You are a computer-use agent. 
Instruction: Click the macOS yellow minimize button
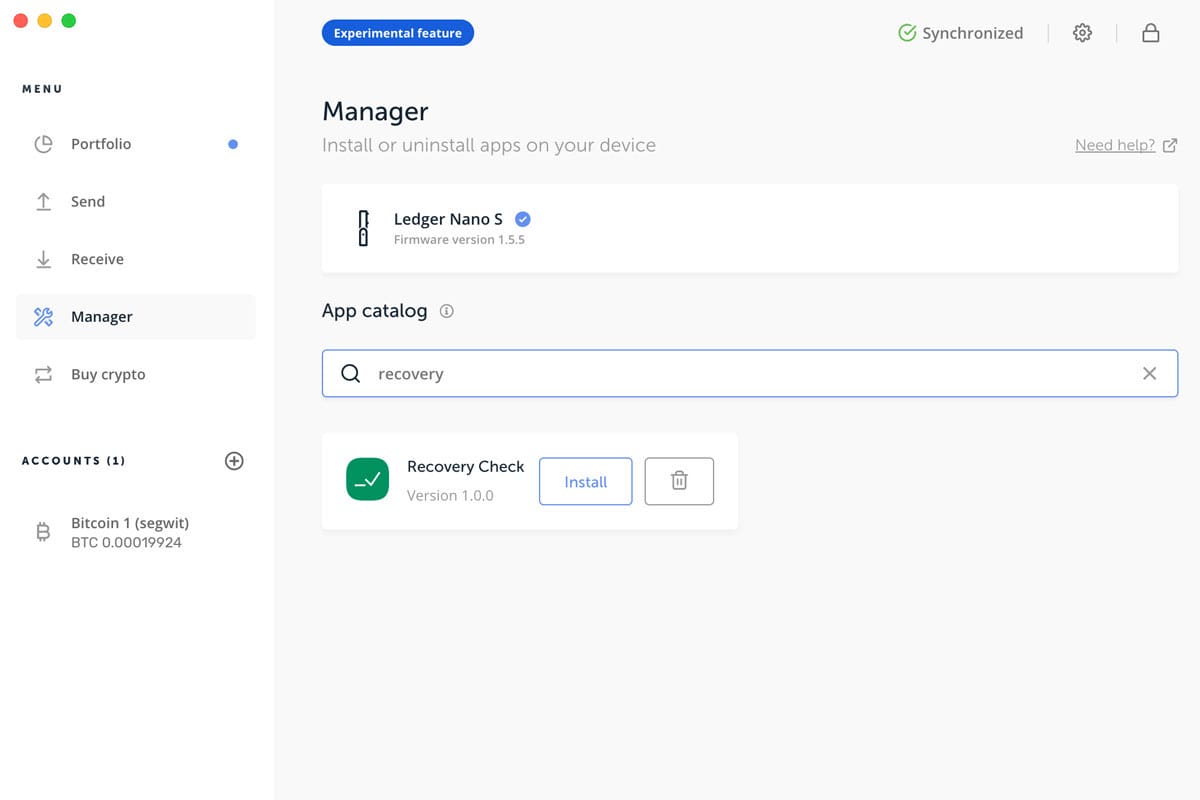coord(44,20)
